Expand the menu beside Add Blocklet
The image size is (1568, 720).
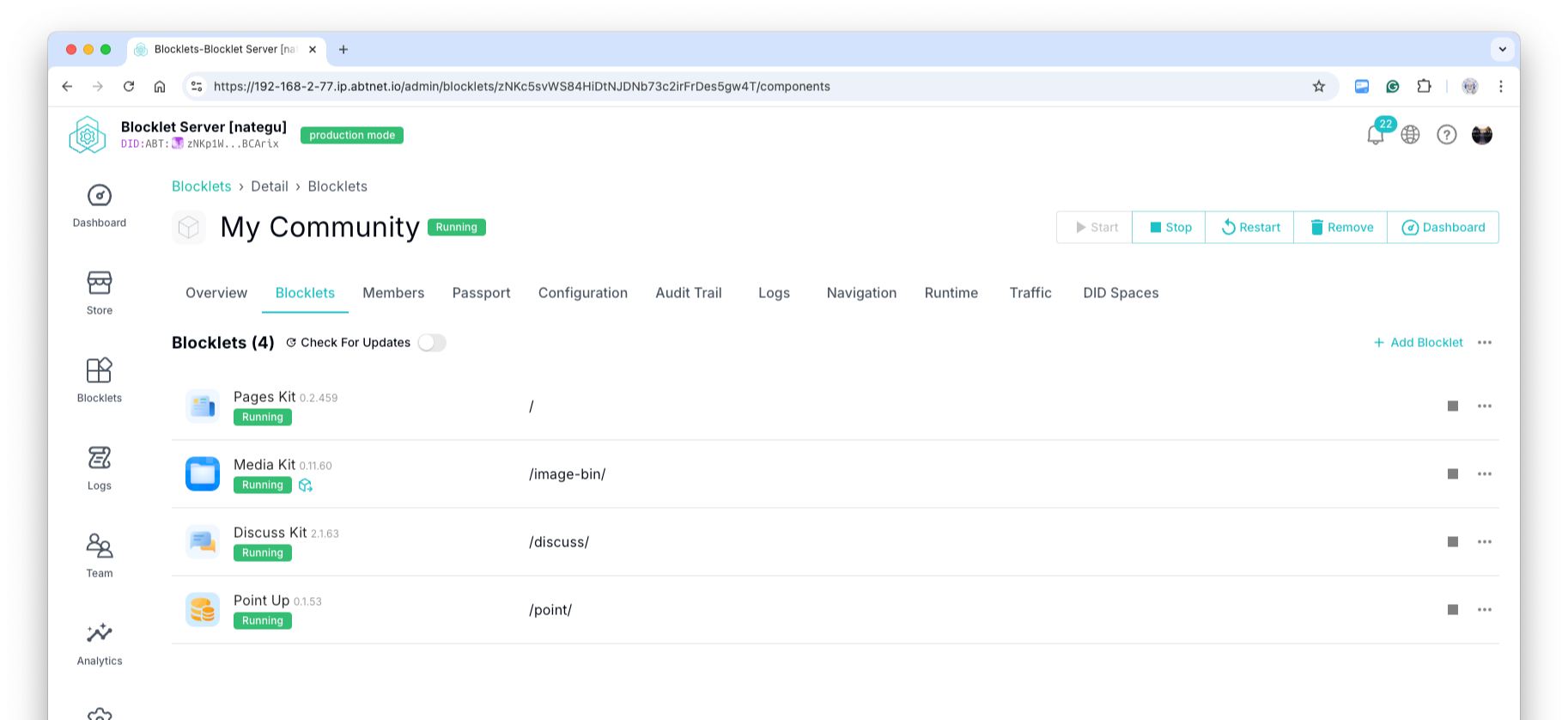click(1484, 343)
